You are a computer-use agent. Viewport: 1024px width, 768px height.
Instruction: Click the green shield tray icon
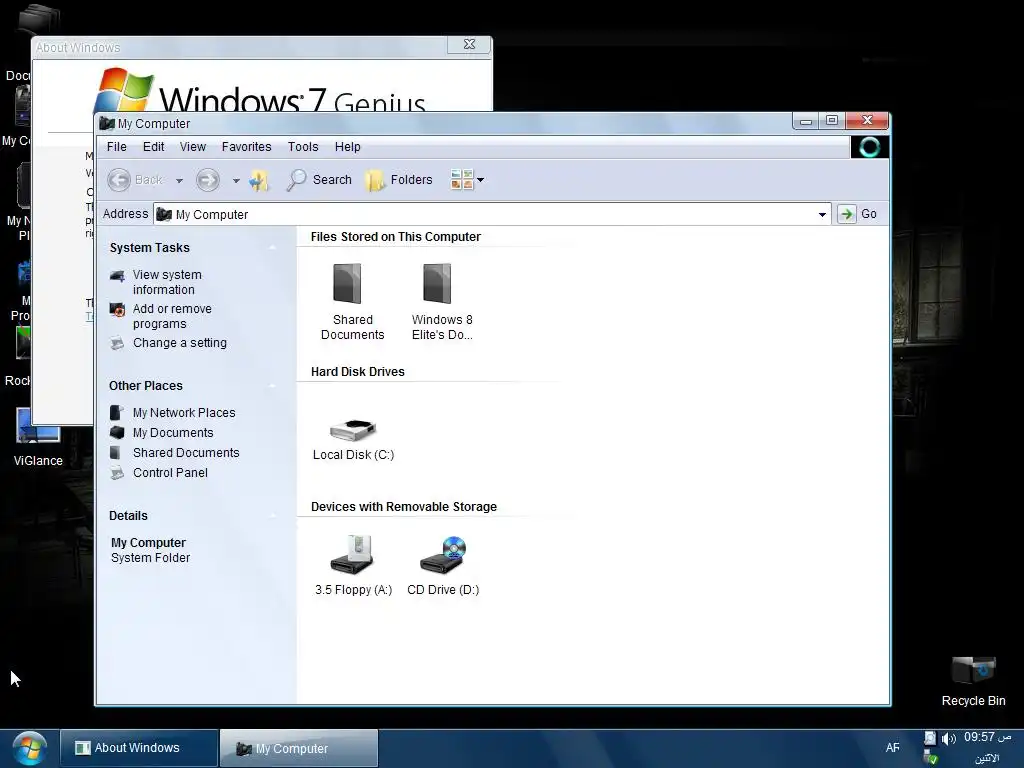point(931,758)
